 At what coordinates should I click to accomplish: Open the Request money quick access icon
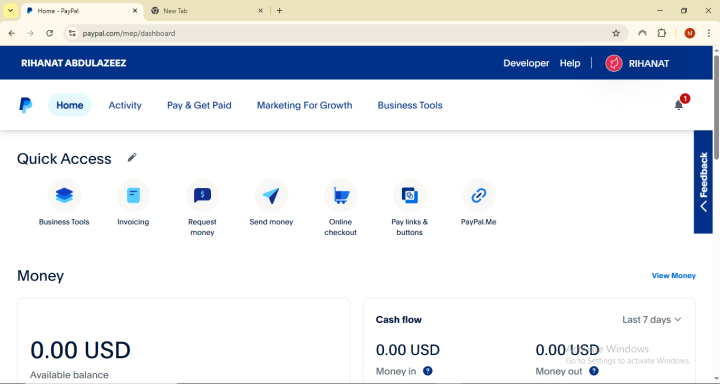(x=202, y=196)
